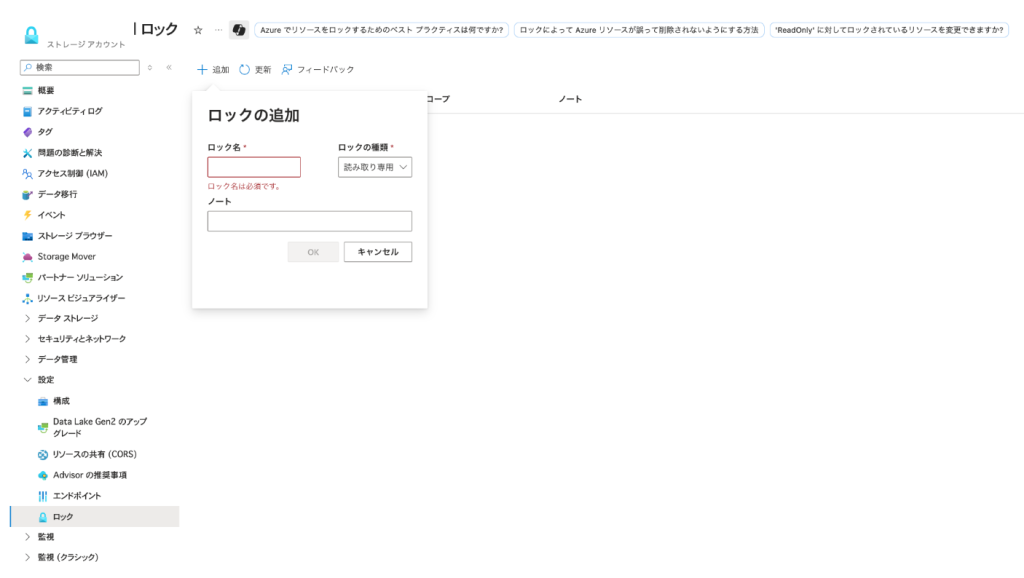This screenshot has width=1024, height=578.
Task: Click the ロック名 text field
Action: pos(254,168)
